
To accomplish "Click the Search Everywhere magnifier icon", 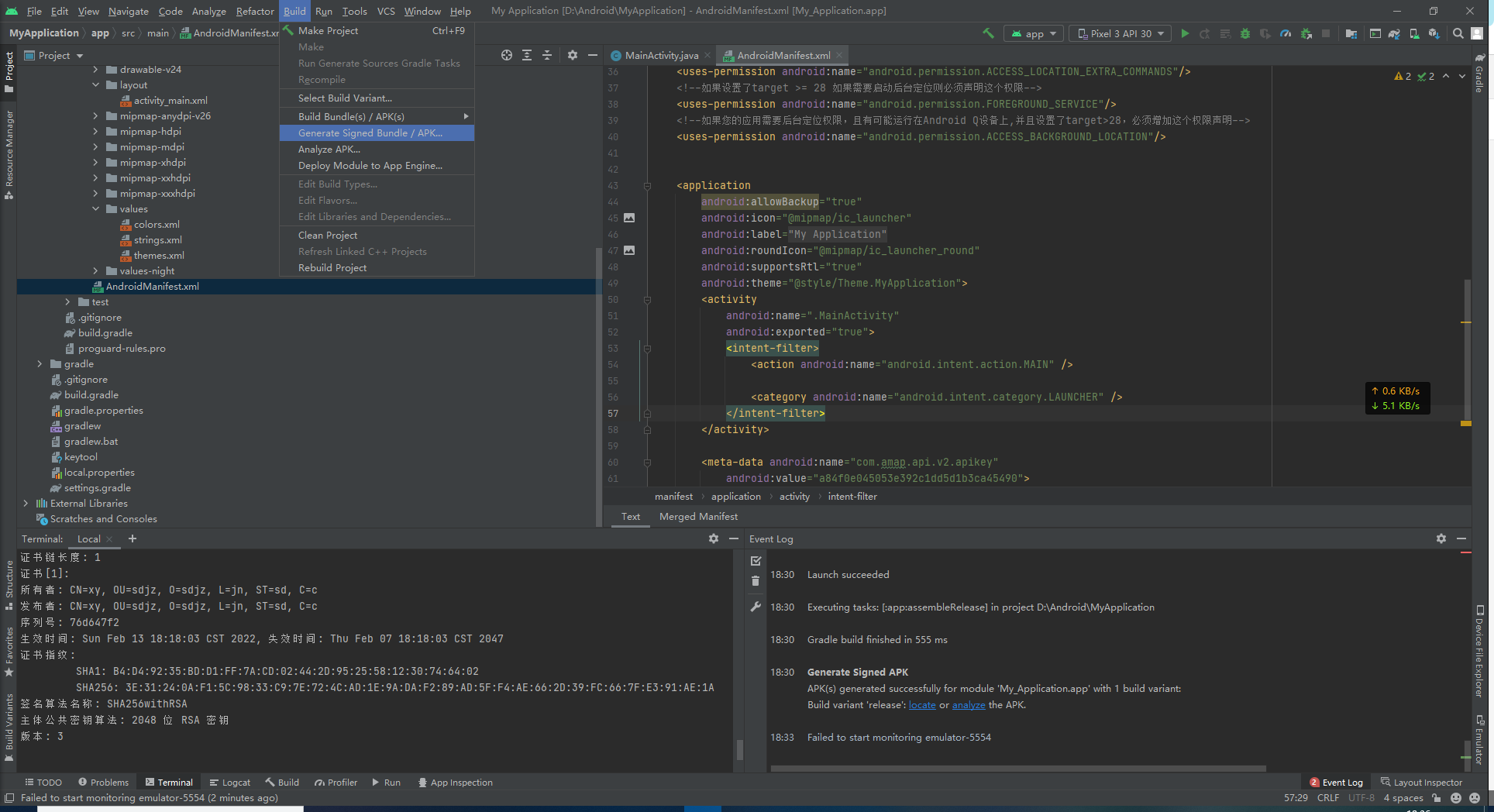I will (x=1458, y=33).
